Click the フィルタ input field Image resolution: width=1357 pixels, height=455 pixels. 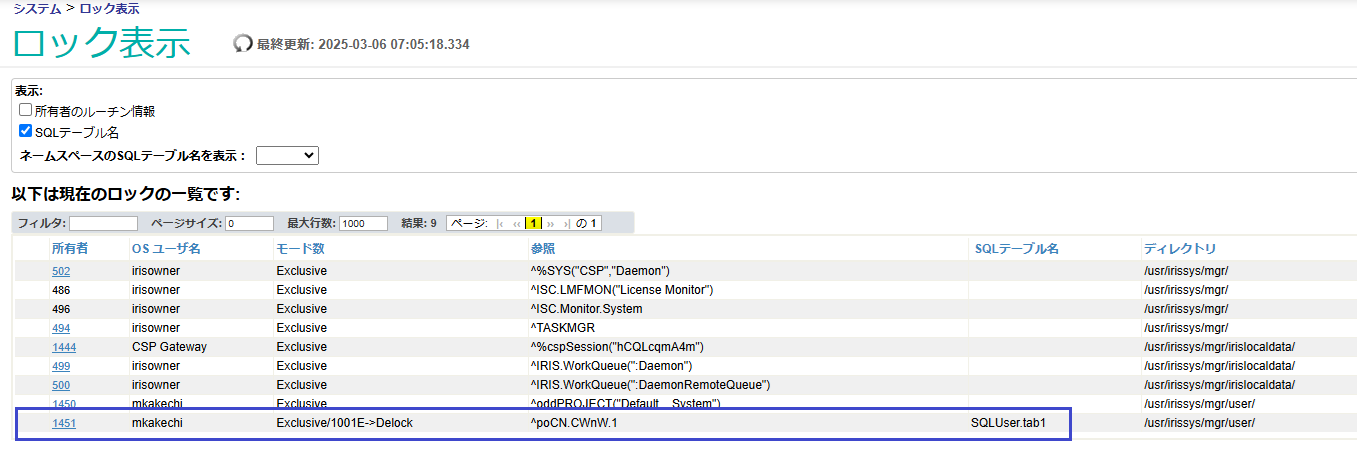point(103,223)
